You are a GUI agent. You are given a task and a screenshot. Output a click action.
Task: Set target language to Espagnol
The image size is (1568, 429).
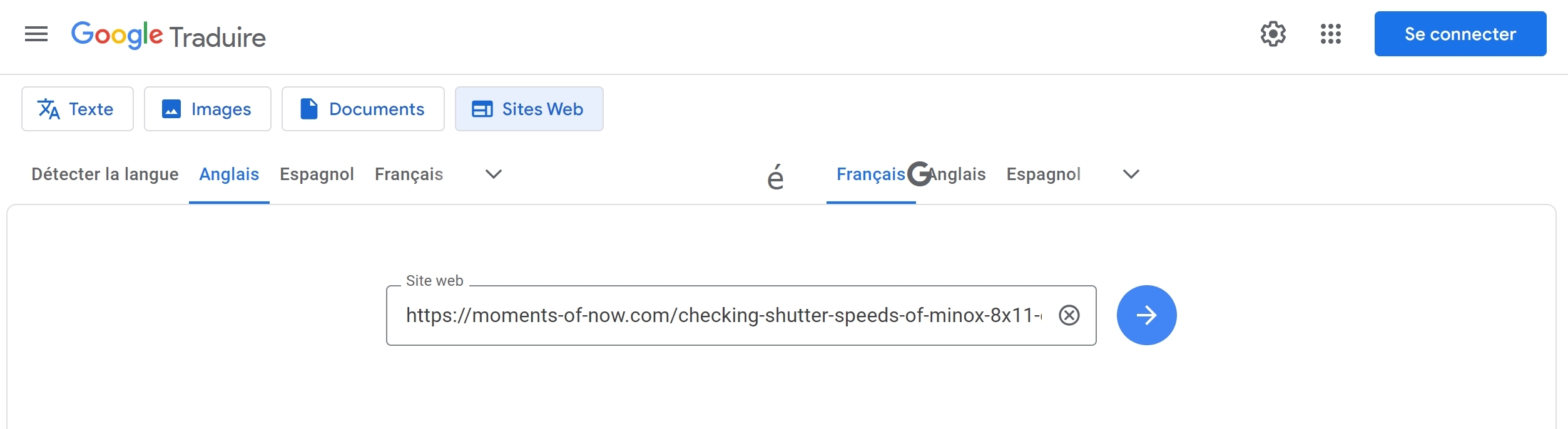click(x=1043, y=174)
